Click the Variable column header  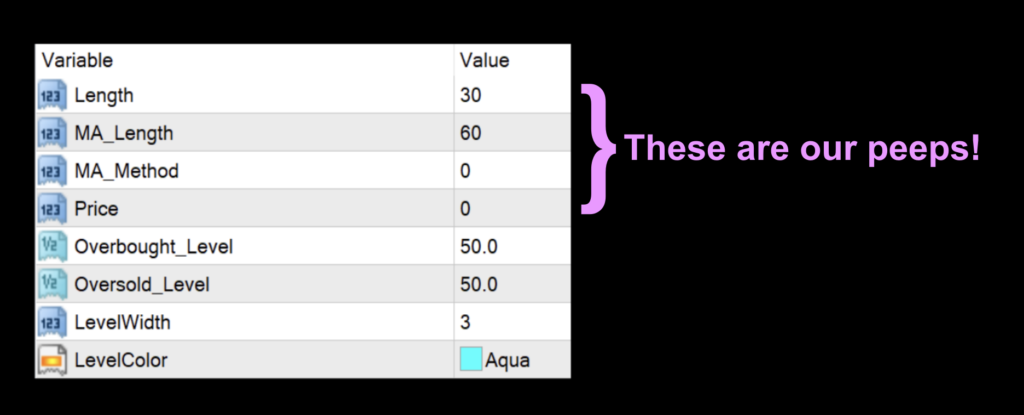coord(78,61)
